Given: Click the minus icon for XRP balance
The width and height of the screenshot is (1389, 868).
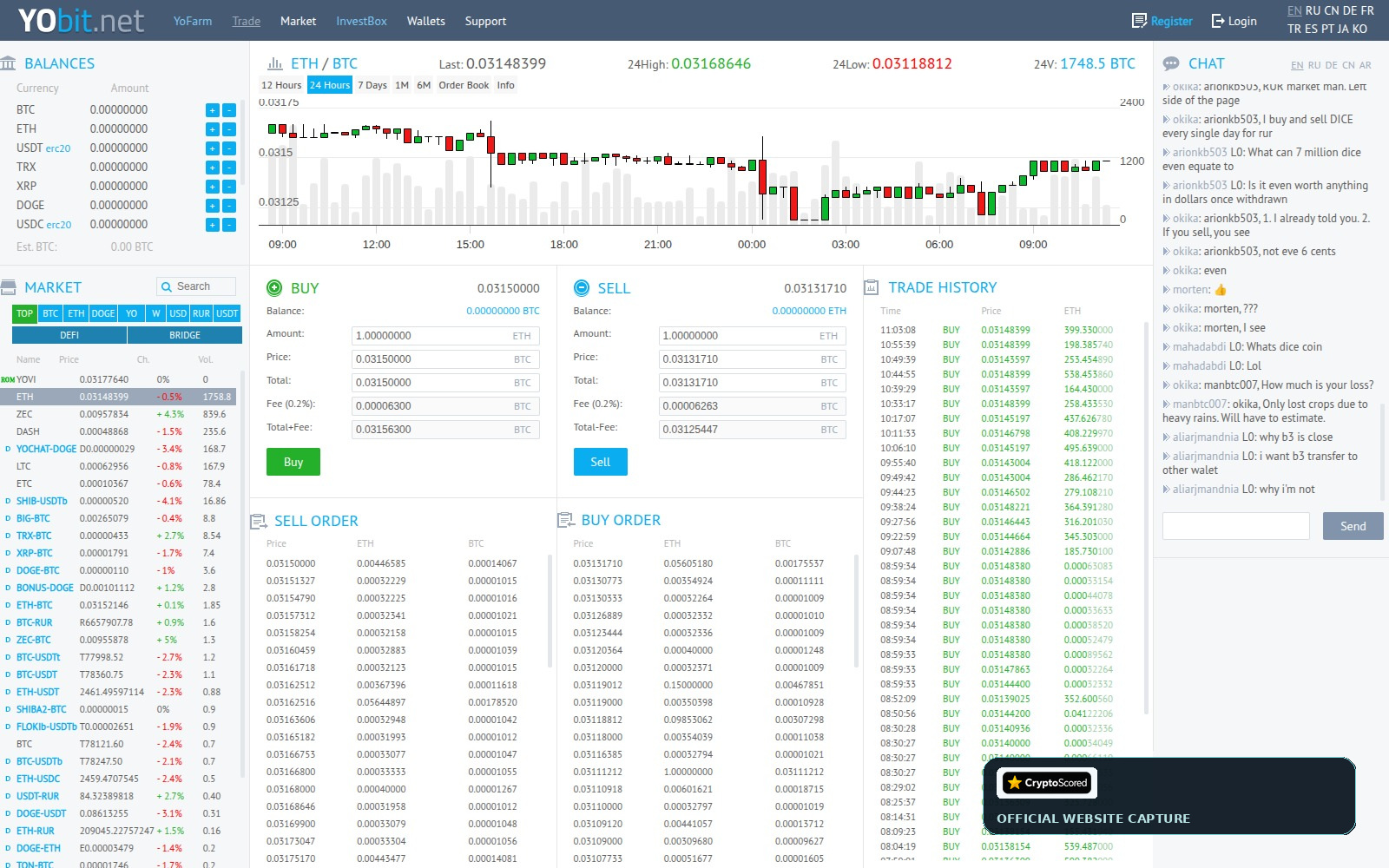Looking at the screenshot, I should tap(229, 187).
